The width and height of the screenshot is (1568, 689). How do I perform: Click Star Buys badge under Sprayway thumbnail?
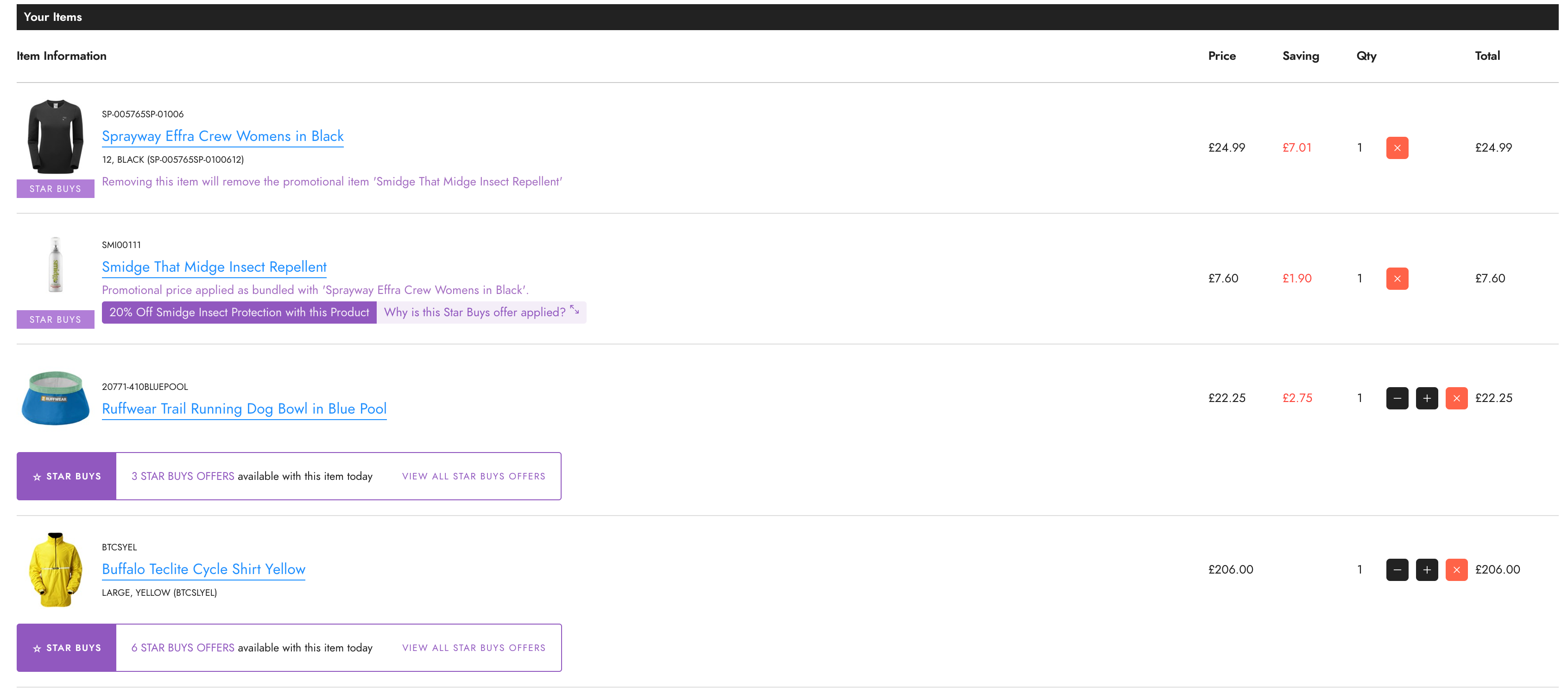tap(56, 189)
